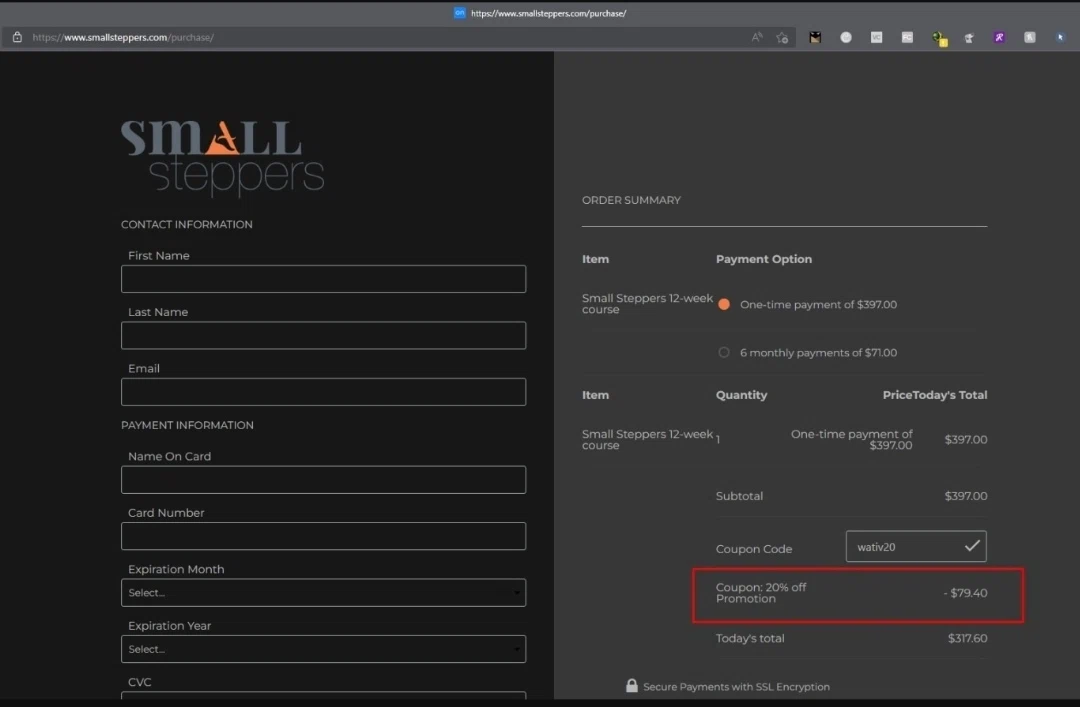Open the grey satellite-dish extension icon
This screenshot has height=707, width=1080.
[x=969, y=38]
